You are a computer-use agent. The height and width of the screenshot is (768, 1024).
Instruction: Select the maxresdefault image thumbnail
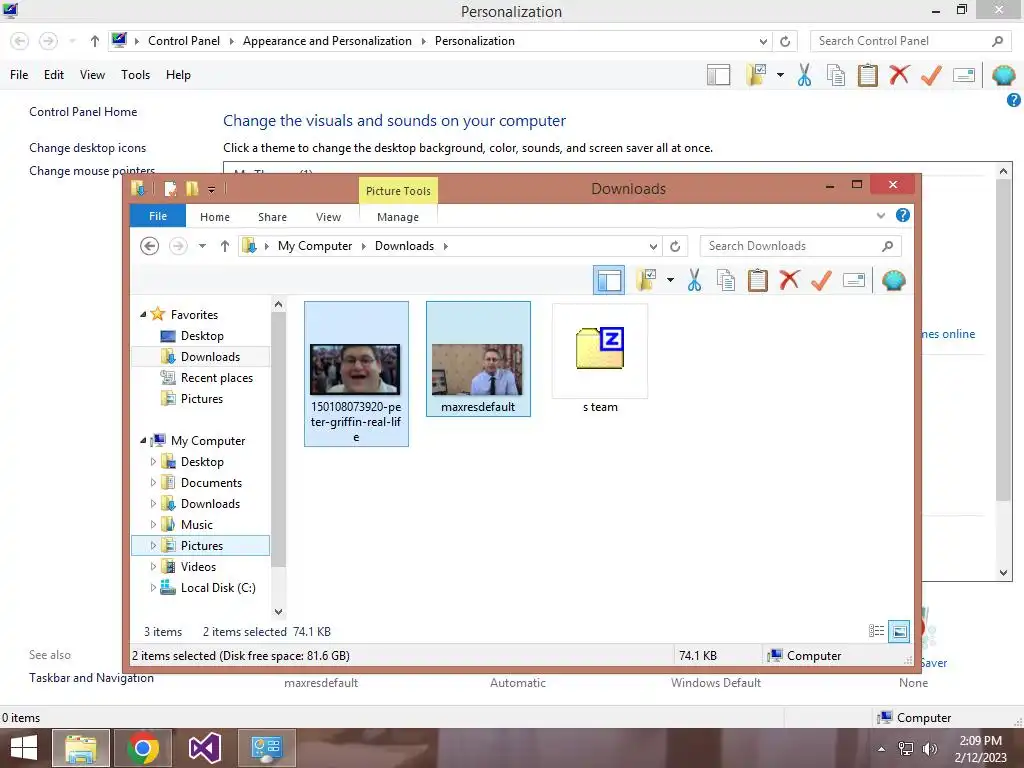478,359
